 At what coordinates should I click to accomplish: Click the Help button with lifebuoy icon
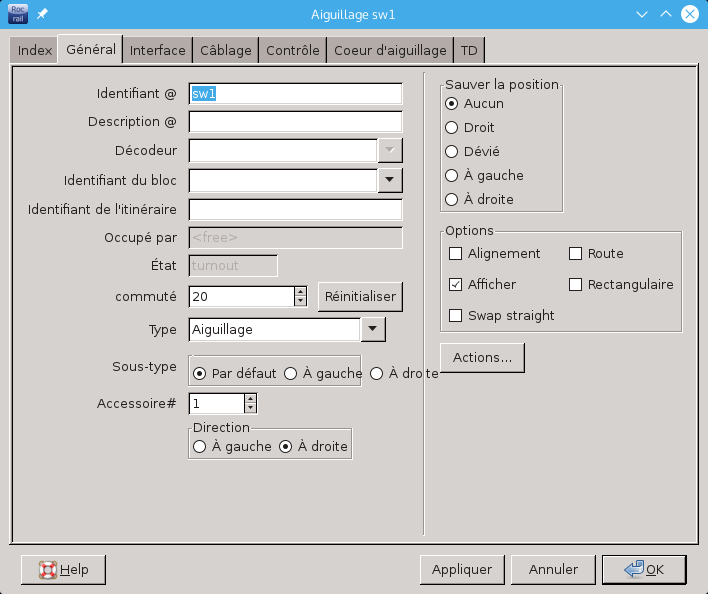coord(63,569)
